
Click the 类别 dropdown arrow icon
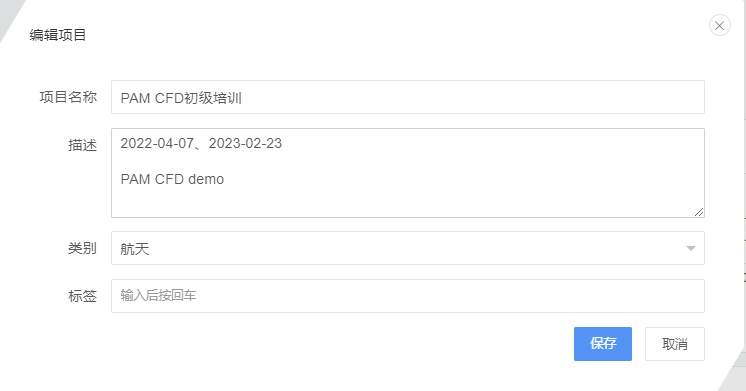(690, 248)
